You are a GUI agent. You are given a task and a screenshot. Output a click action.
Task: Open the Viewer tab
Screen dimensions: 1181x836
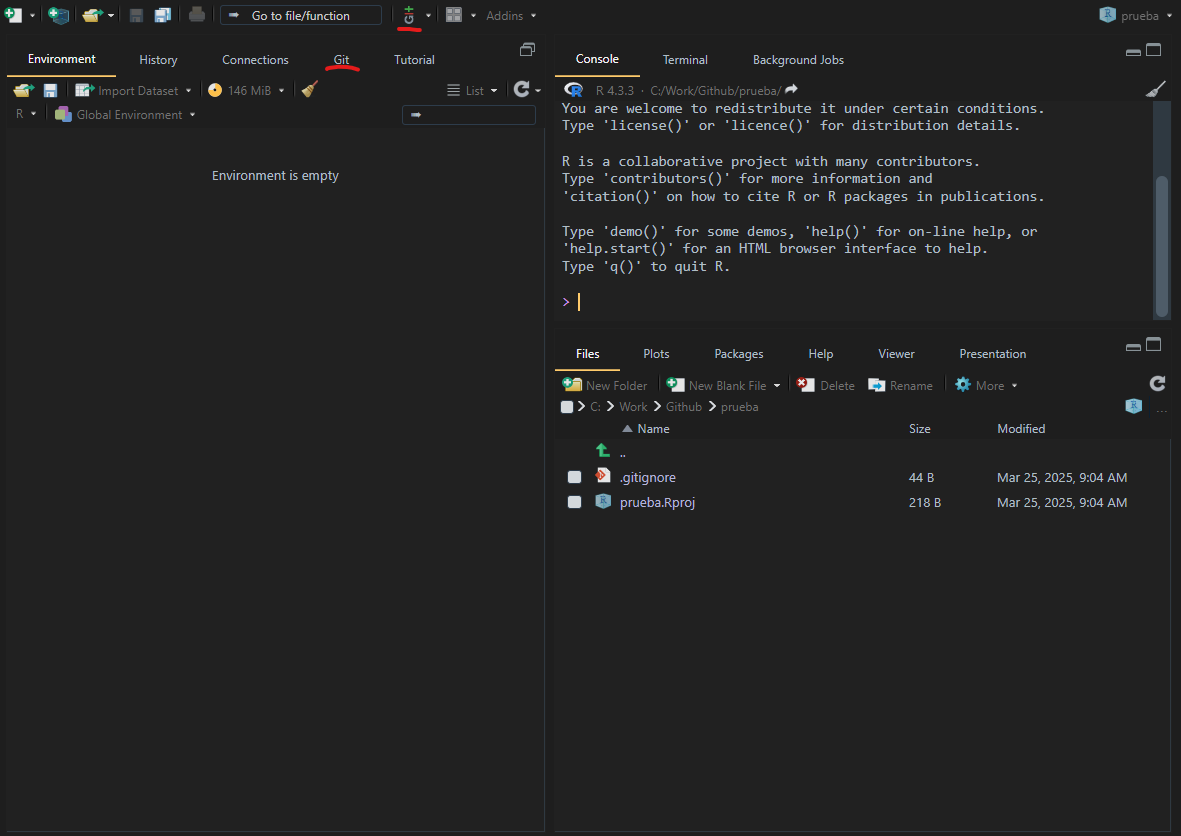click(x=896, y=354)
